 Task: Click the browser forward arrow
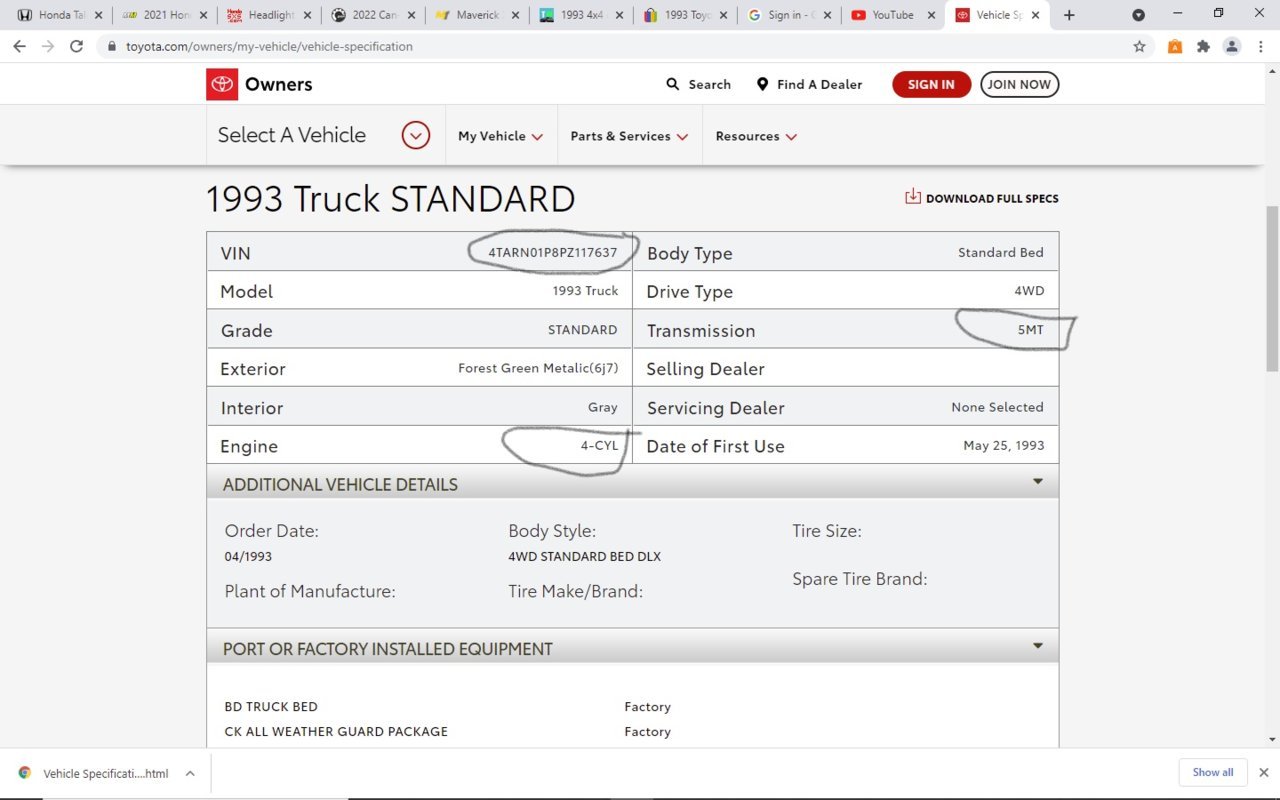pyautogui.click(x=47, y=46)
